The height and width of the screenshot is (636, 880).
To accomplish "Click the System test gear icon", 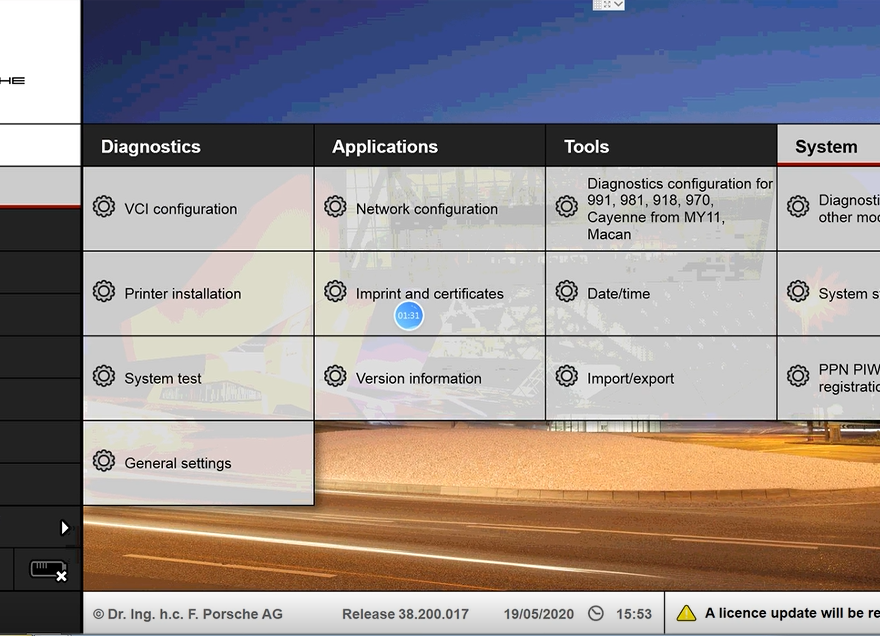I will (104, 376).
